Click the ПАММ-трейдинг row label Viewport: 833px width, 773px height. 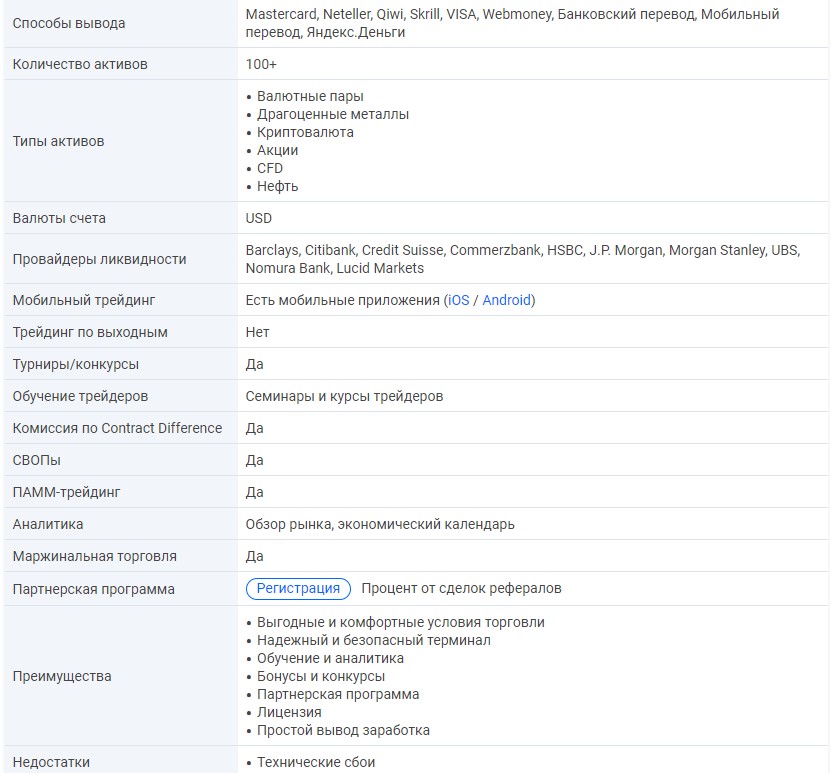[x=67, y=492]
